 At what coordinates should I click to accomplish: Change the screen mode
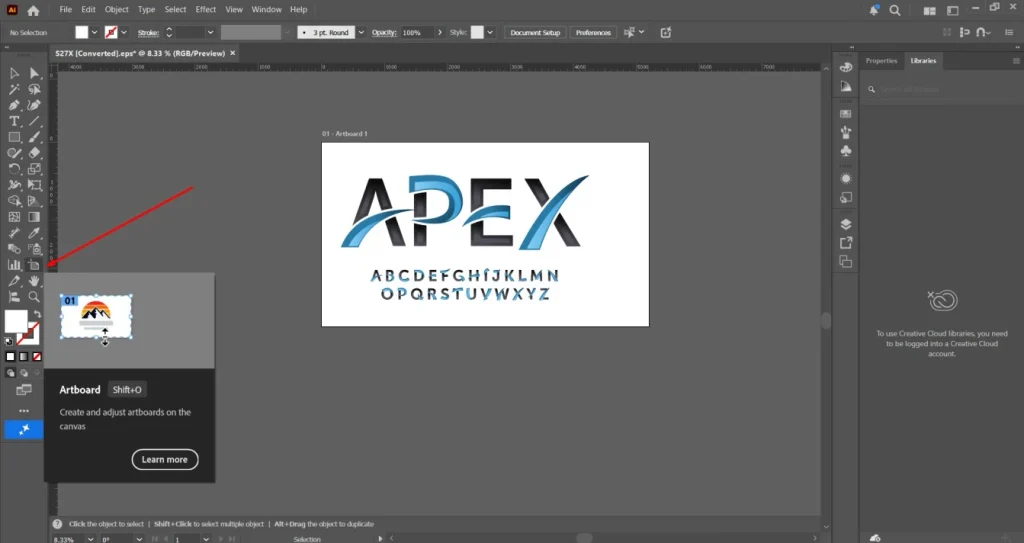point(24,390)
